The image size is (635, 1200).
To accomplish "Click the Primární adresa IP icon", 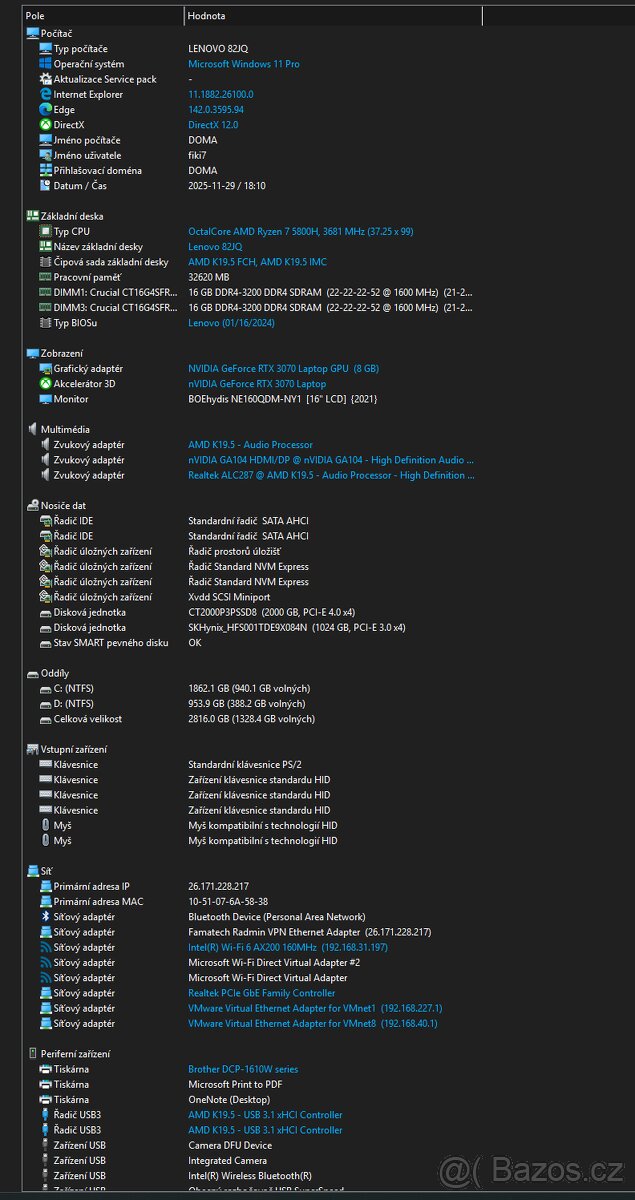I will click(x=45, y=887).
